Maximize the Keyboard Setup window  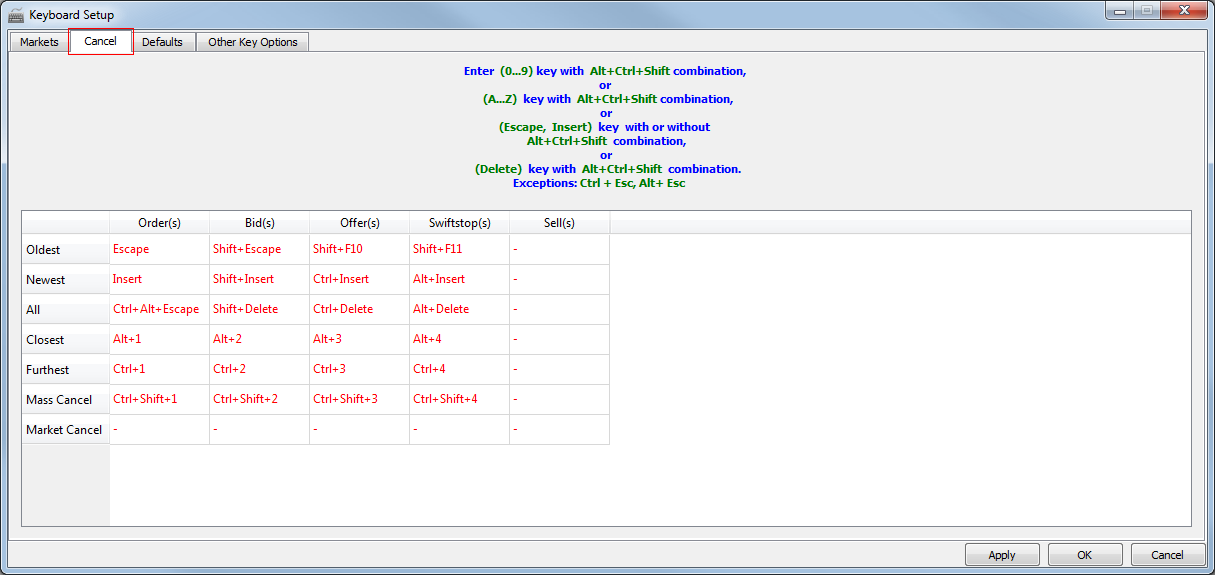pyautogui.click(x=1145, y=11)
